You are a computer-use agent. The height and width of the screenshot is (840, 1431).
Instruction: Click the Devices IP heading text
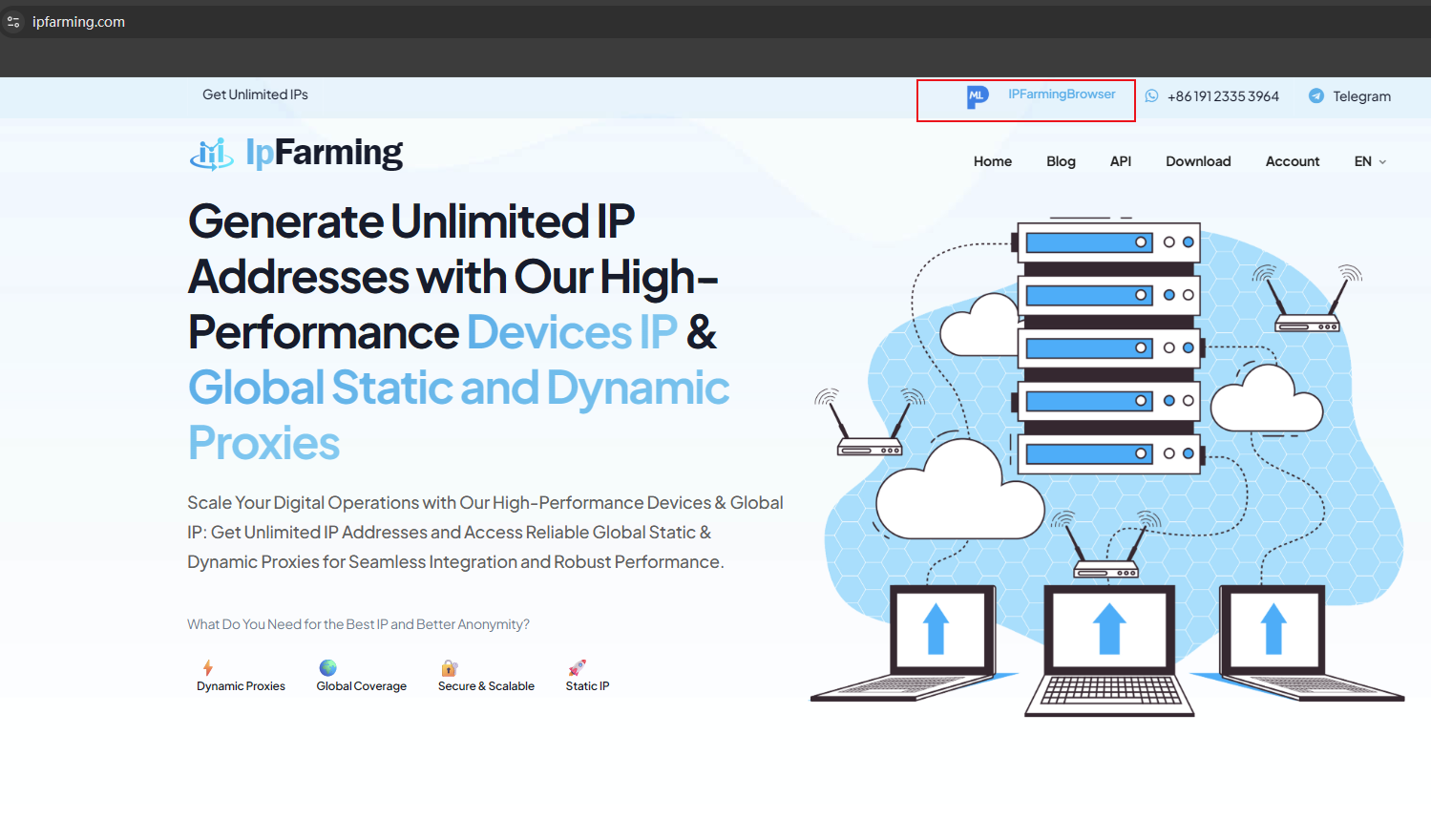[x=572, y=332]
